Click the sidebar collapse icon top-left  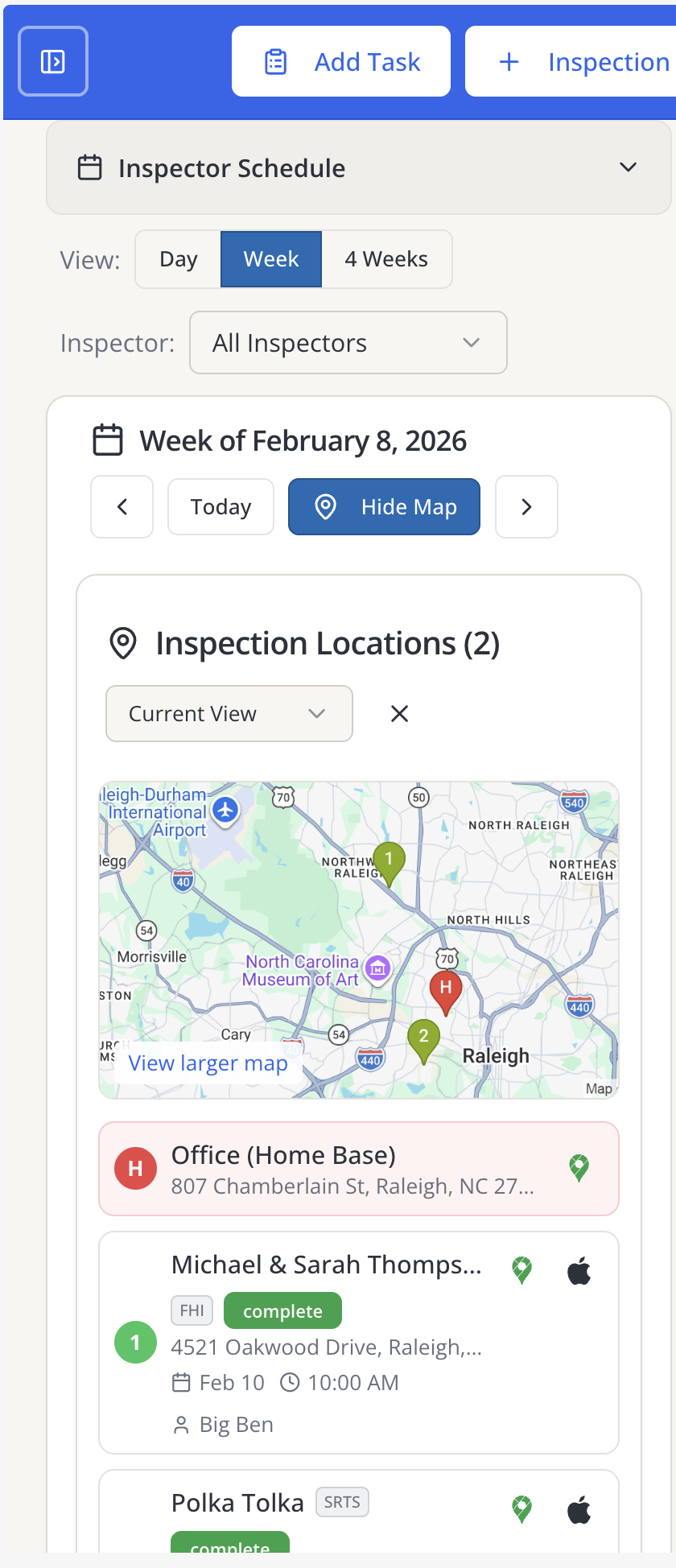click(x=52, y=60)
